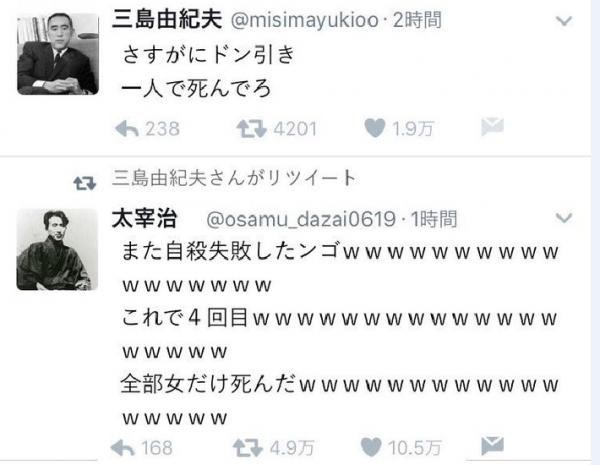Open the 2時間 timestamp of first tweet

click(417, 20)
